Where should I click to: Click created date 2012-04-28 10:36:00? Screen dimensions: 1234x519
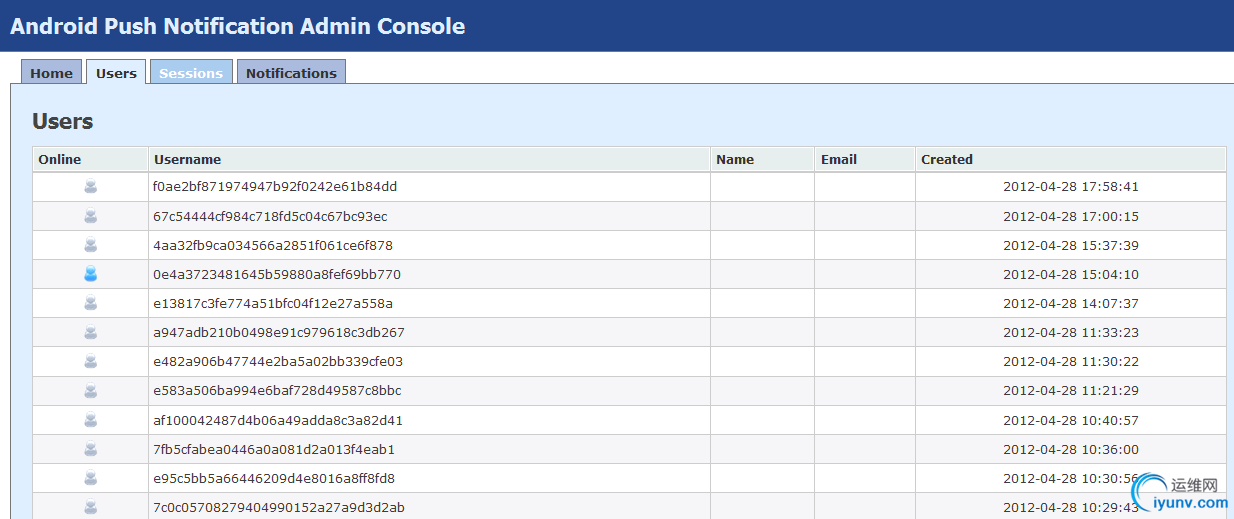[1071, 449]
